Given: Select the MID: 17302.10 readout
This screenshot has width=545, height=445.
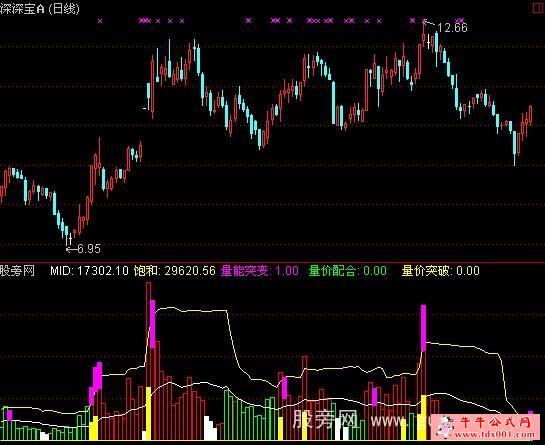Looking at the screenshot, I should [x=89, y=270].
